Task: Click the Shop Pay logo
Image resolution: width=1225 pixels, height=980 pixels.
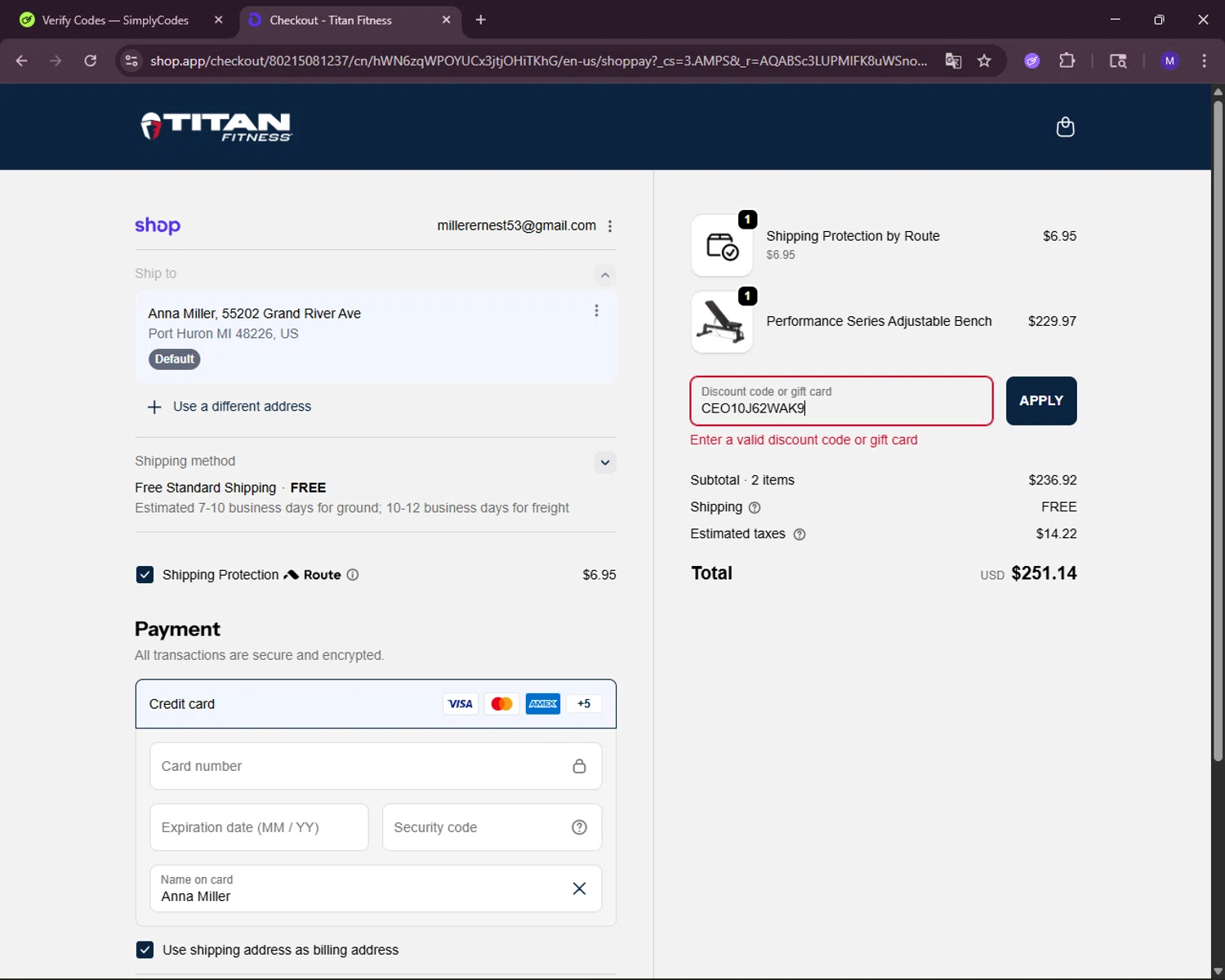Action: coord(158,225)
